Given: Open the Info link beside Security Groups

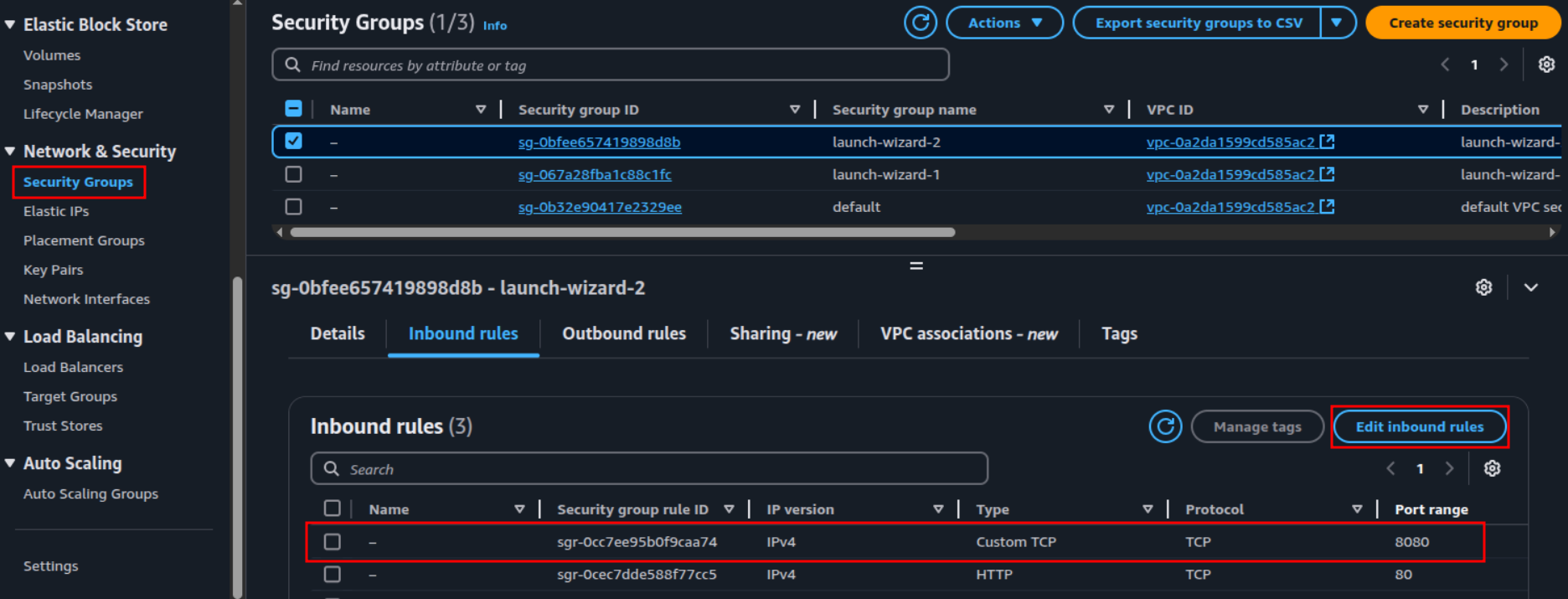Looking at the screenshot, I should tap(495, 26).
